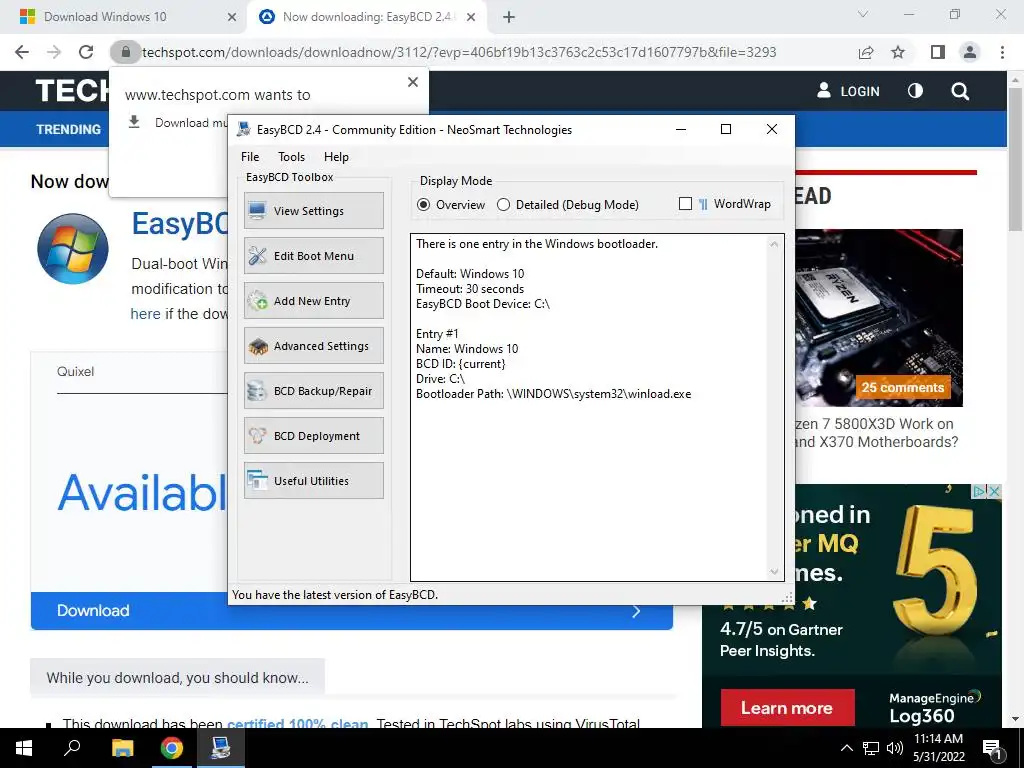Open the notification center icon
This screenshot has width=1024, height=768.
(x=992, y=749)
